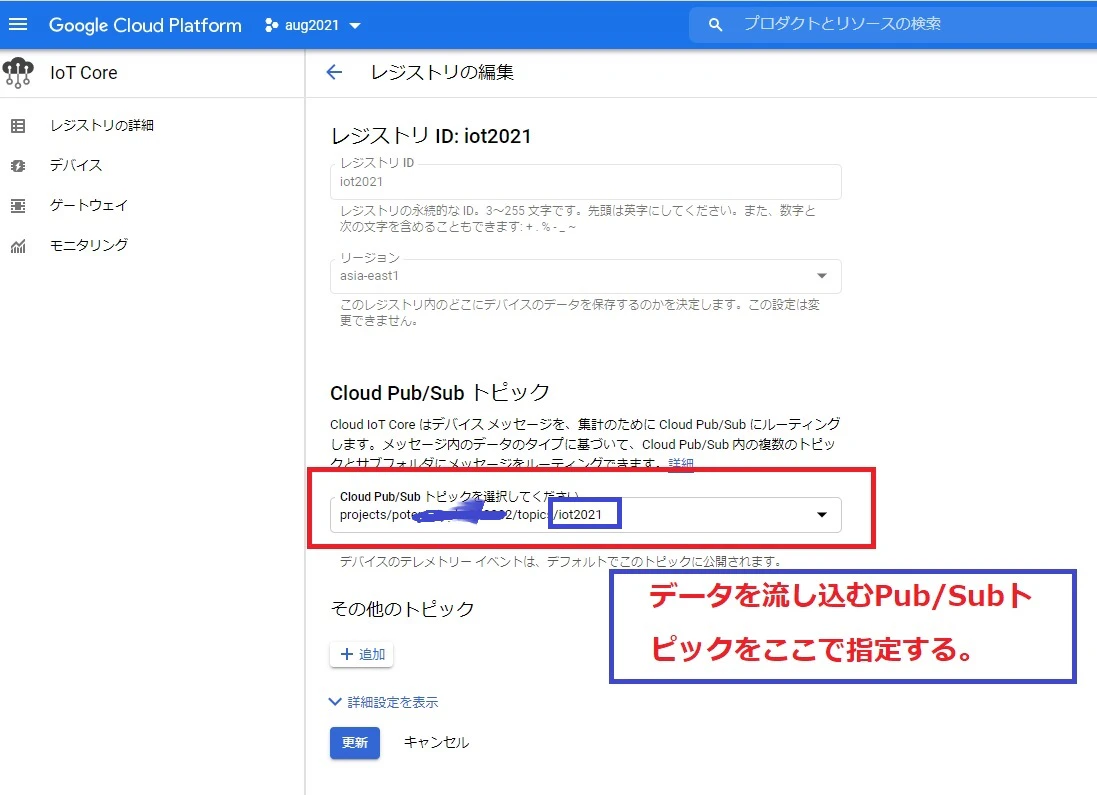Image resolution: width=1097 pixels, height=795 pixels.
Task: Click the レジストリ ID: iot2021 heading
Action: [x=430, y=136]
